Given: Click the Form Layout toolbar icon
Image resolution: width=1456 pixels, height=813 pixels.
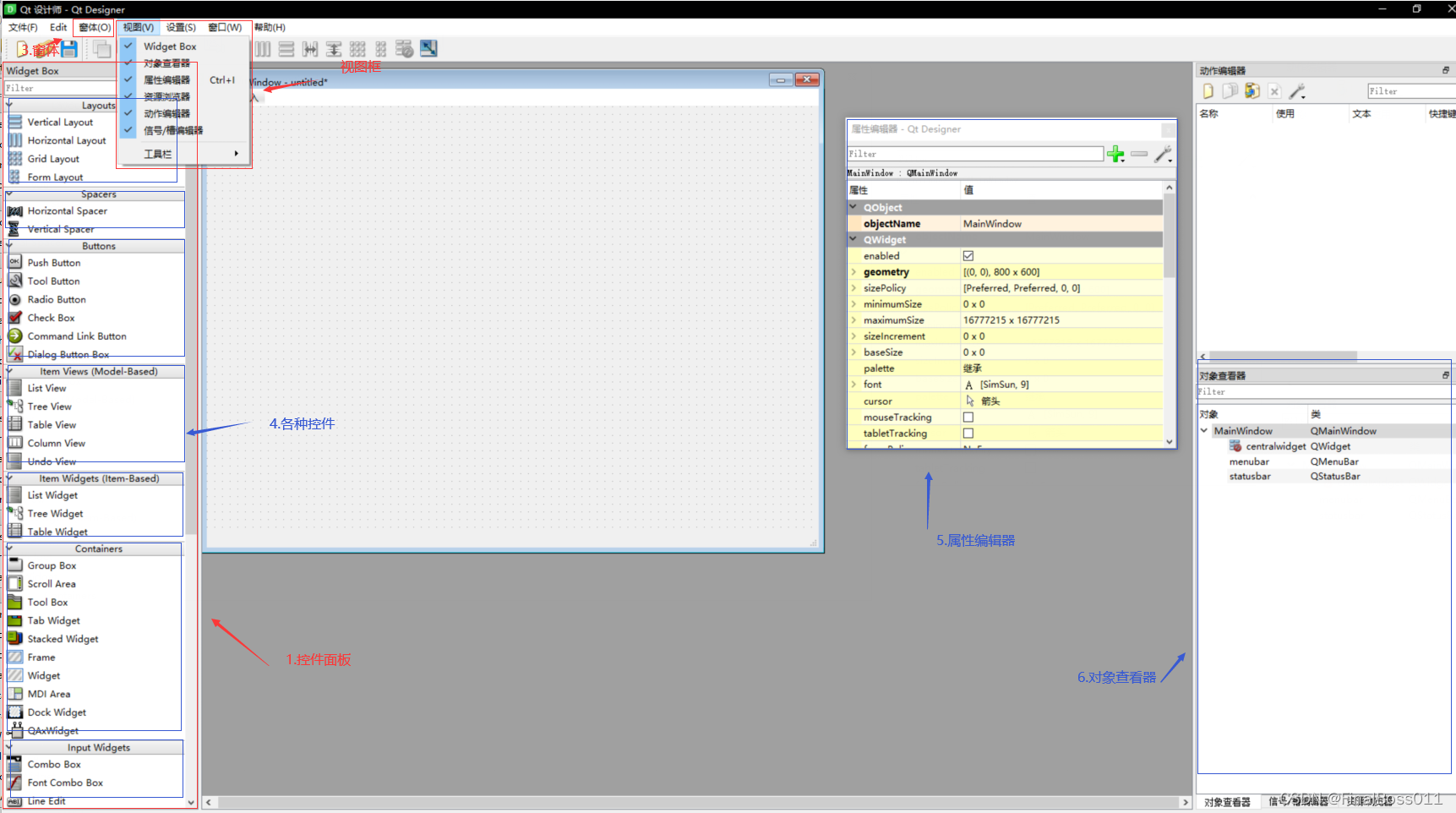Looking at the screenshot, I should click(x=381, y=49).
